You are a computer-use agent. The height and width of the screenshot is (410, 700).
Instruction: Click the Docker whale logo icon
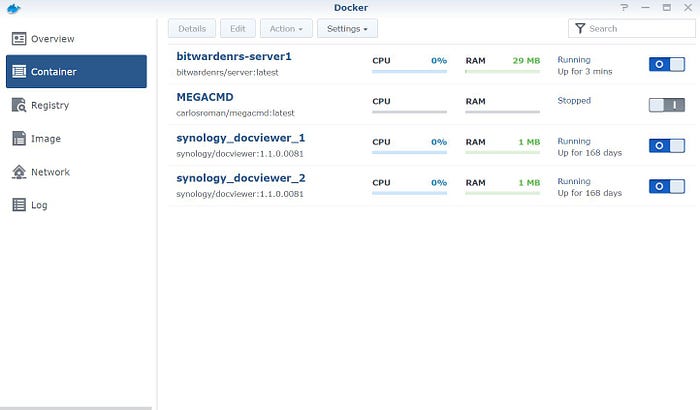click(14, 8)
